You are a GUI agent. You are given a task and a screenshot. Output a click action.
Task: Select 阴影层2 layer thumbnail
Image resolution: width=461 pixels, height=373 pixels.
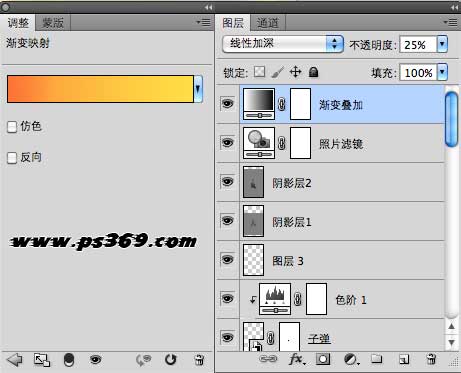pos(253,182)
